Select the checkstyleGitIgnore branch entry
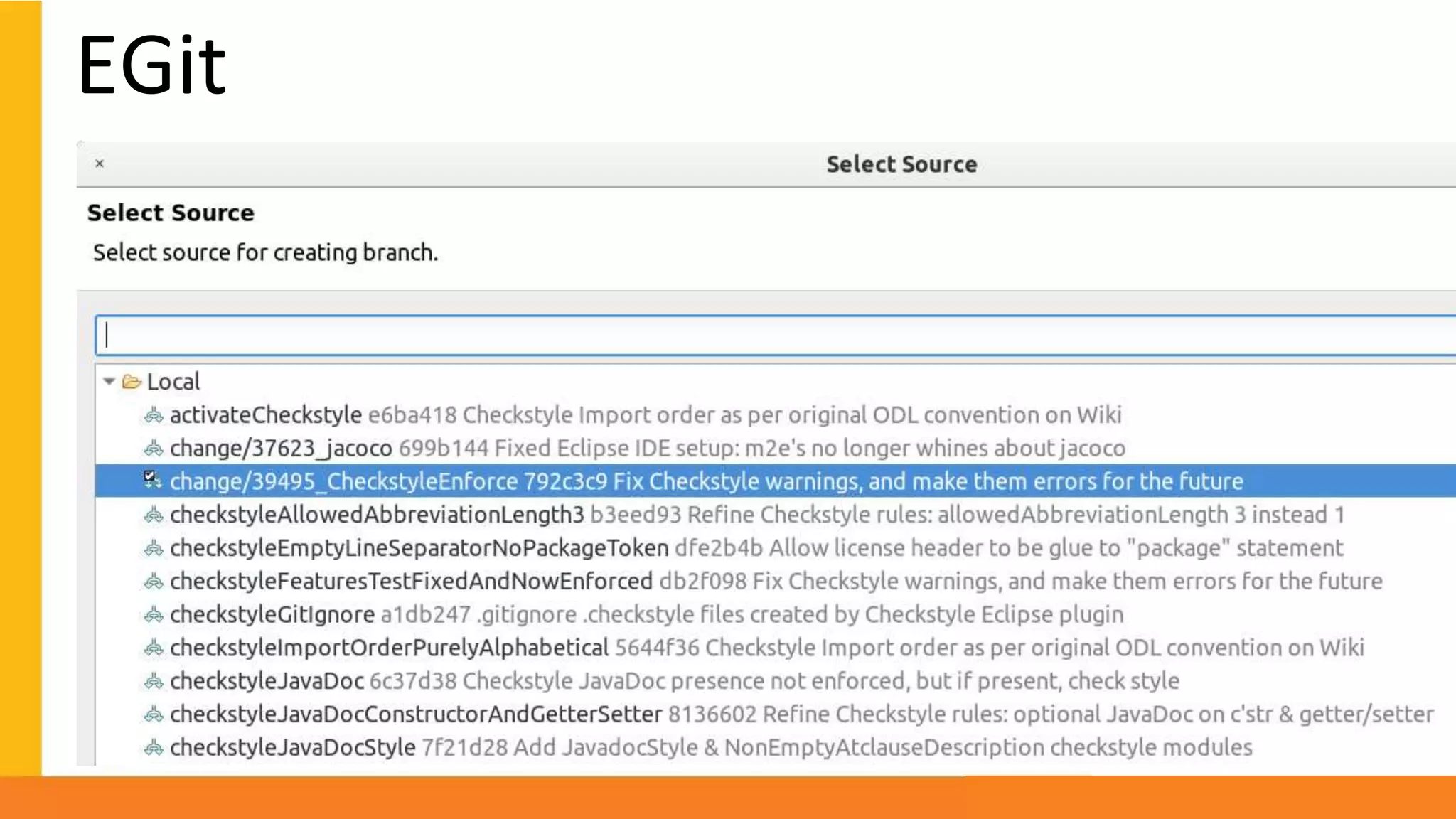Screen dimensions: 1456x819 (x=272, y=615)
